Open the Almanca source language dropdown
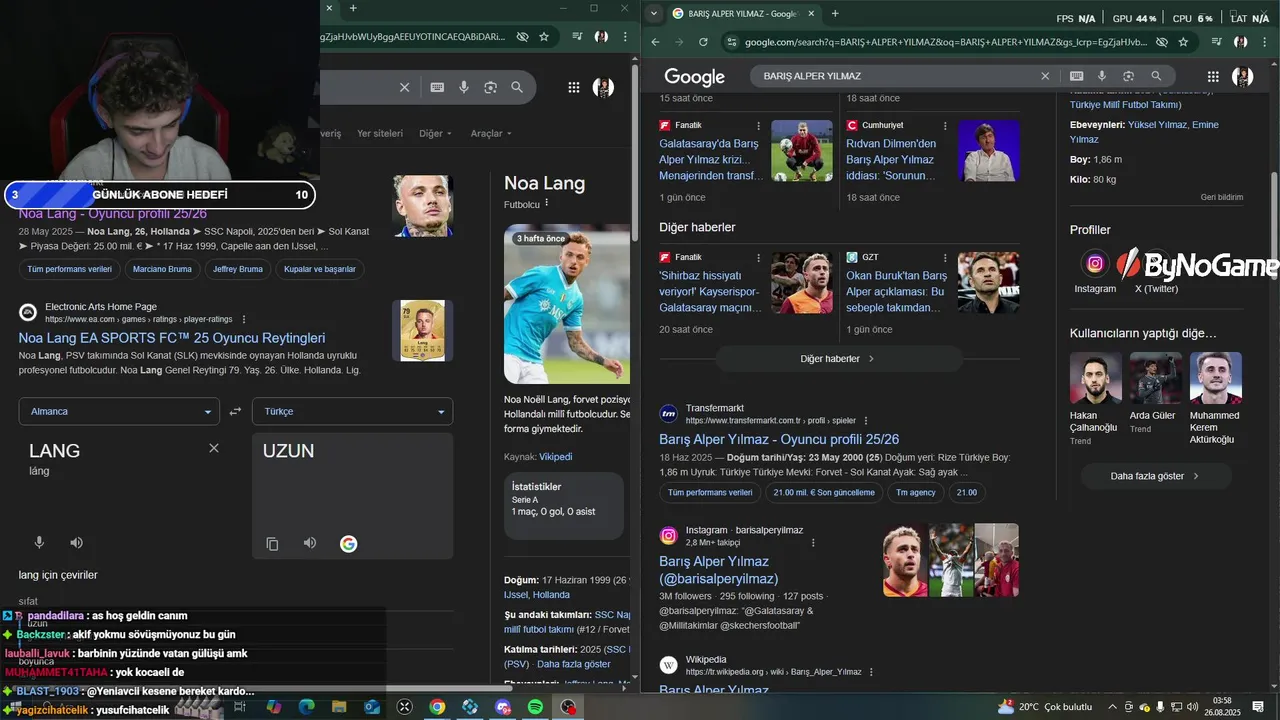 [x=118, y=411]
